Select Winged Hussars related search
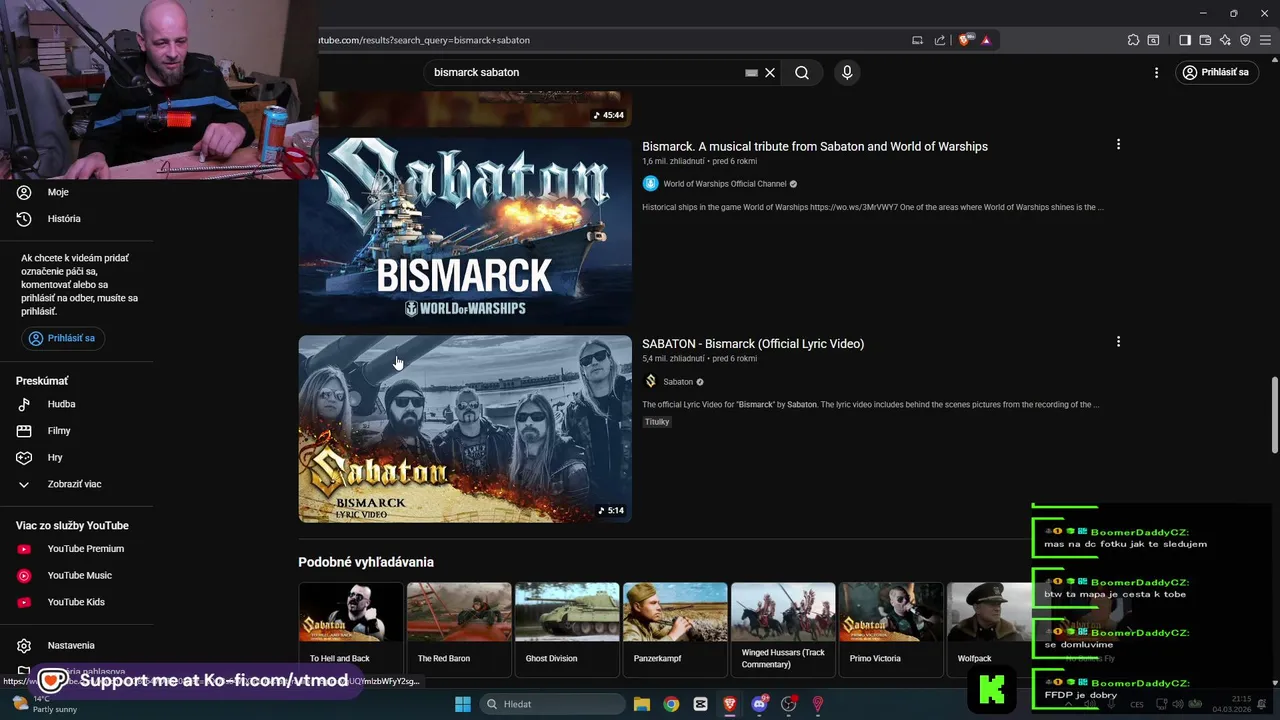Screen dimensions: 1280x720 click(783, 629)
